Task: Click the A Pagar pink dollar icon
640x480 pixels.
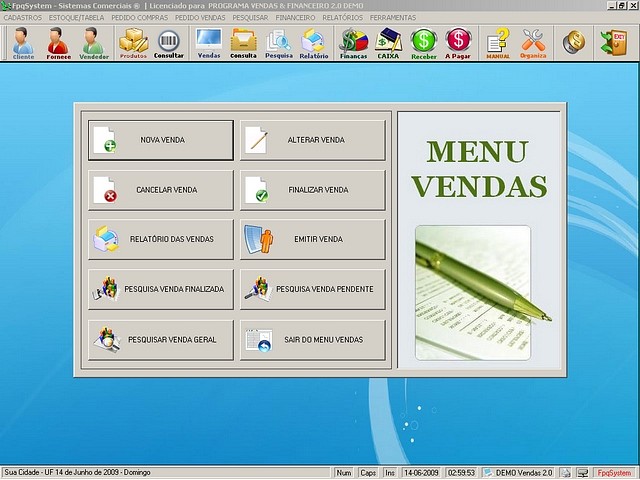Action: click(458, 43)
